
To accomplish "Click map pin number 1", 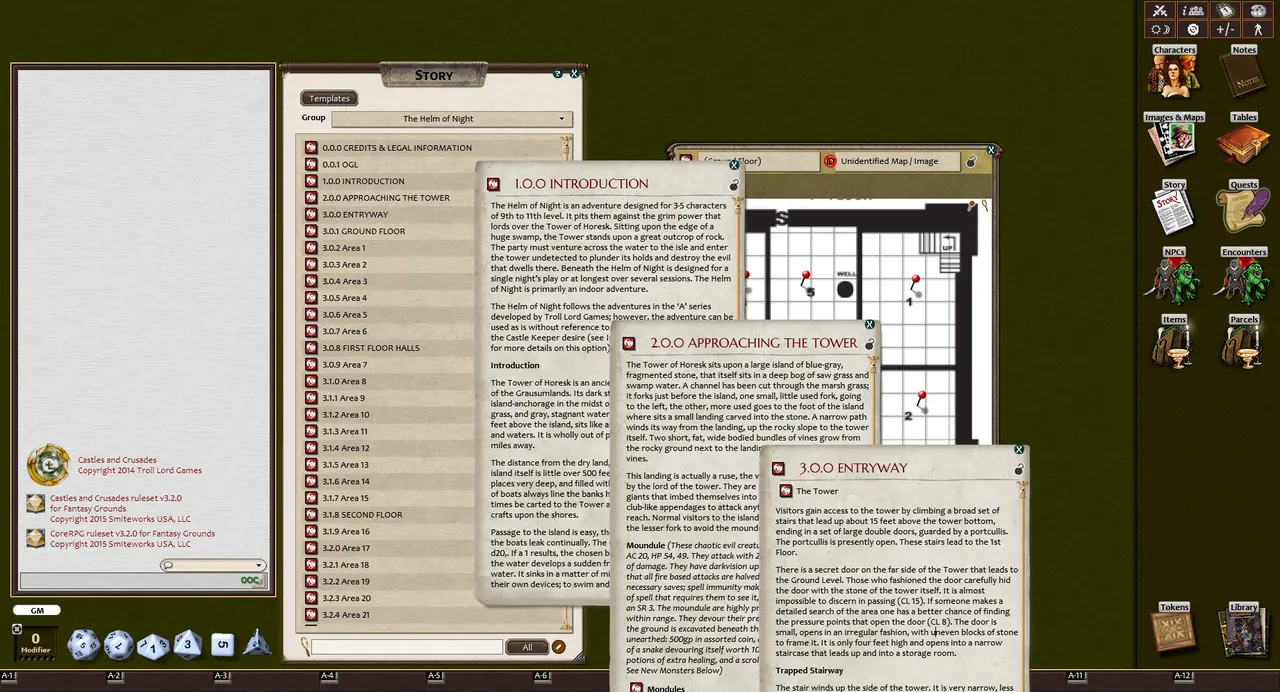I will click(x=913, y=287).
